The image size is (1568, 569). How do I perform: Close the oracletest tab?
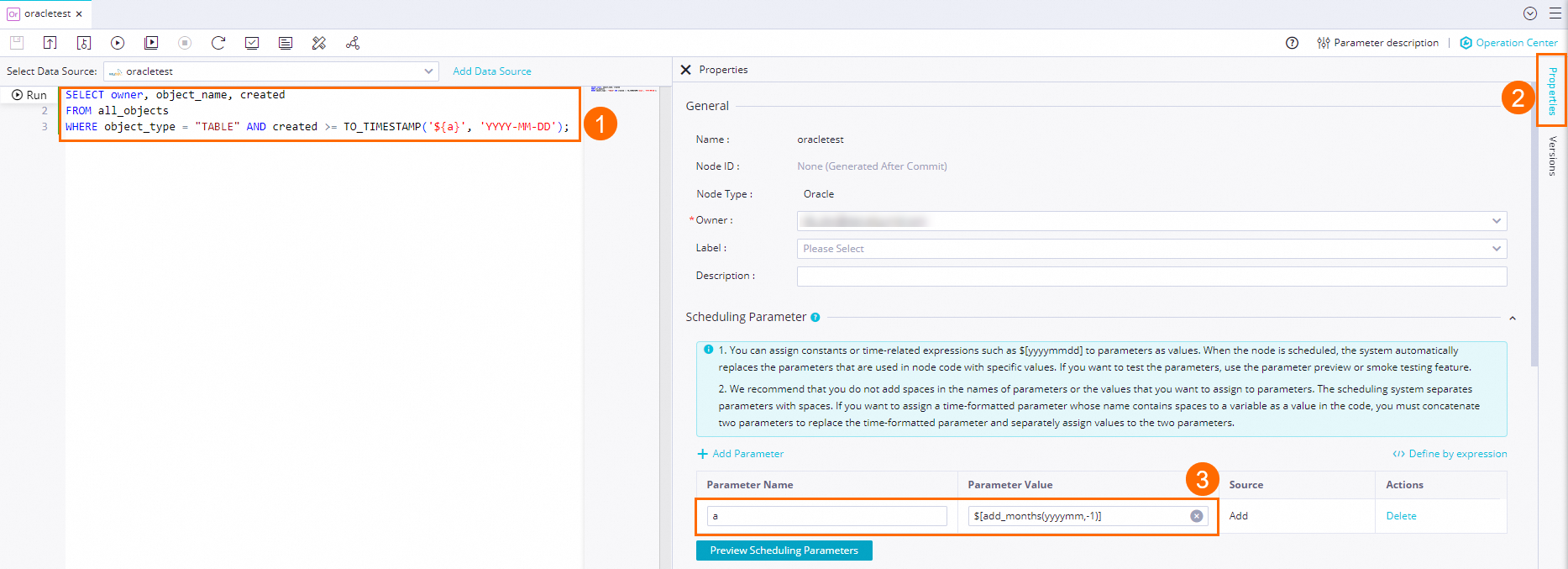79,13
